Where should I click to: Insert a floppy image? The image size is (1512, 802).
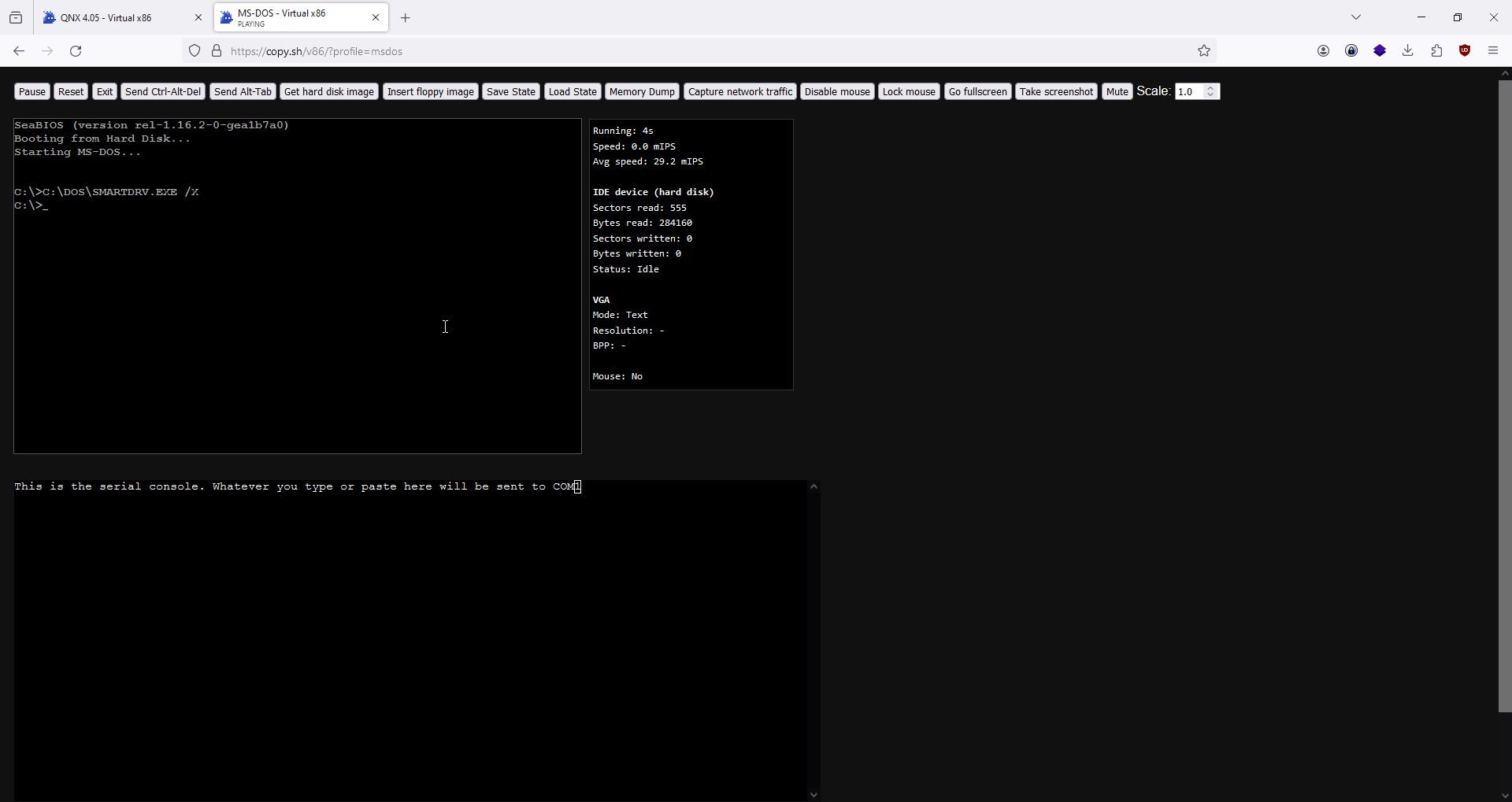431,92
